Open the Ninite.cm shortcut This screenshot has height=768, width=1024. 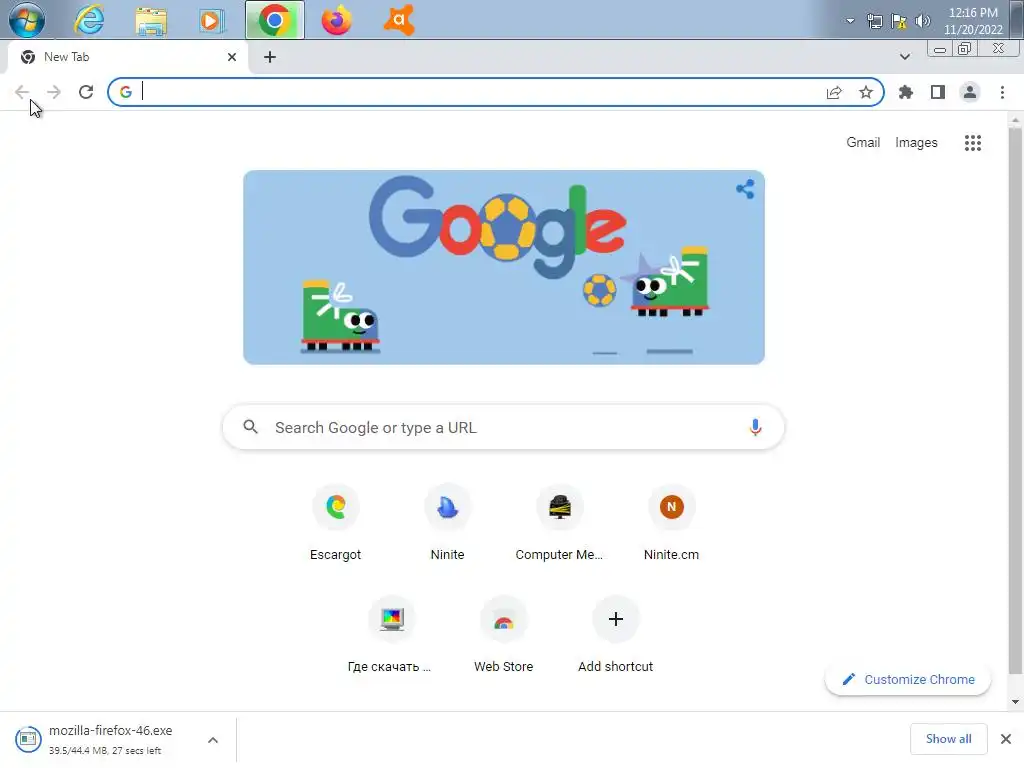(x=671, y=522)
